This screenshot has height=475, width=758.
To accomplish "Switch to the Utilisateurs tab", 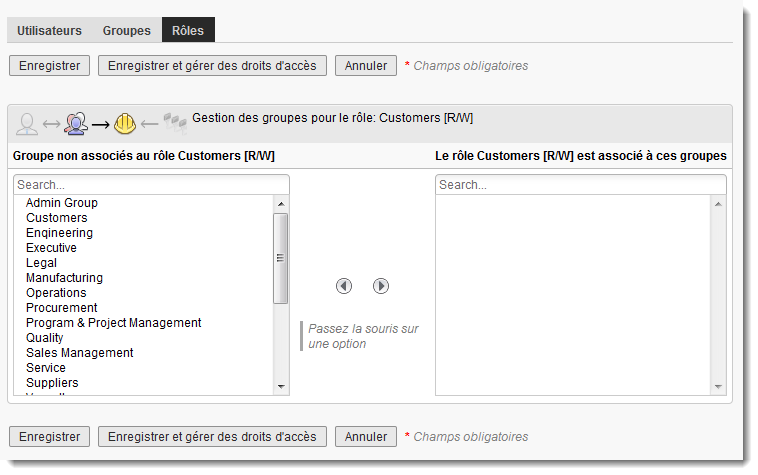I will click(x=49, y=30).
